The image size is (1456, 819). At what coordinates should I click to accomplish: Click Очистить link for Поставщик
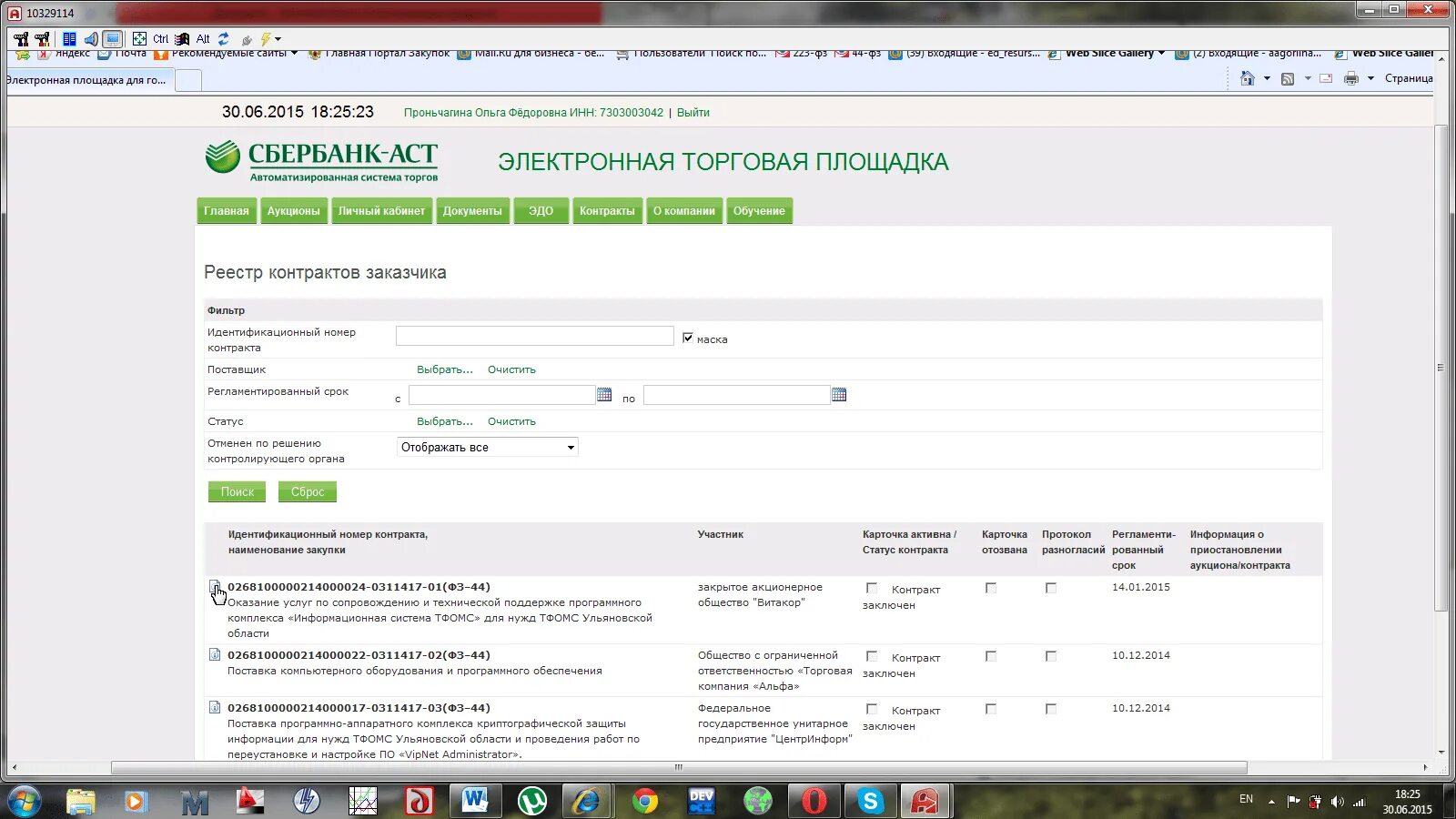[x=511, y=369]
